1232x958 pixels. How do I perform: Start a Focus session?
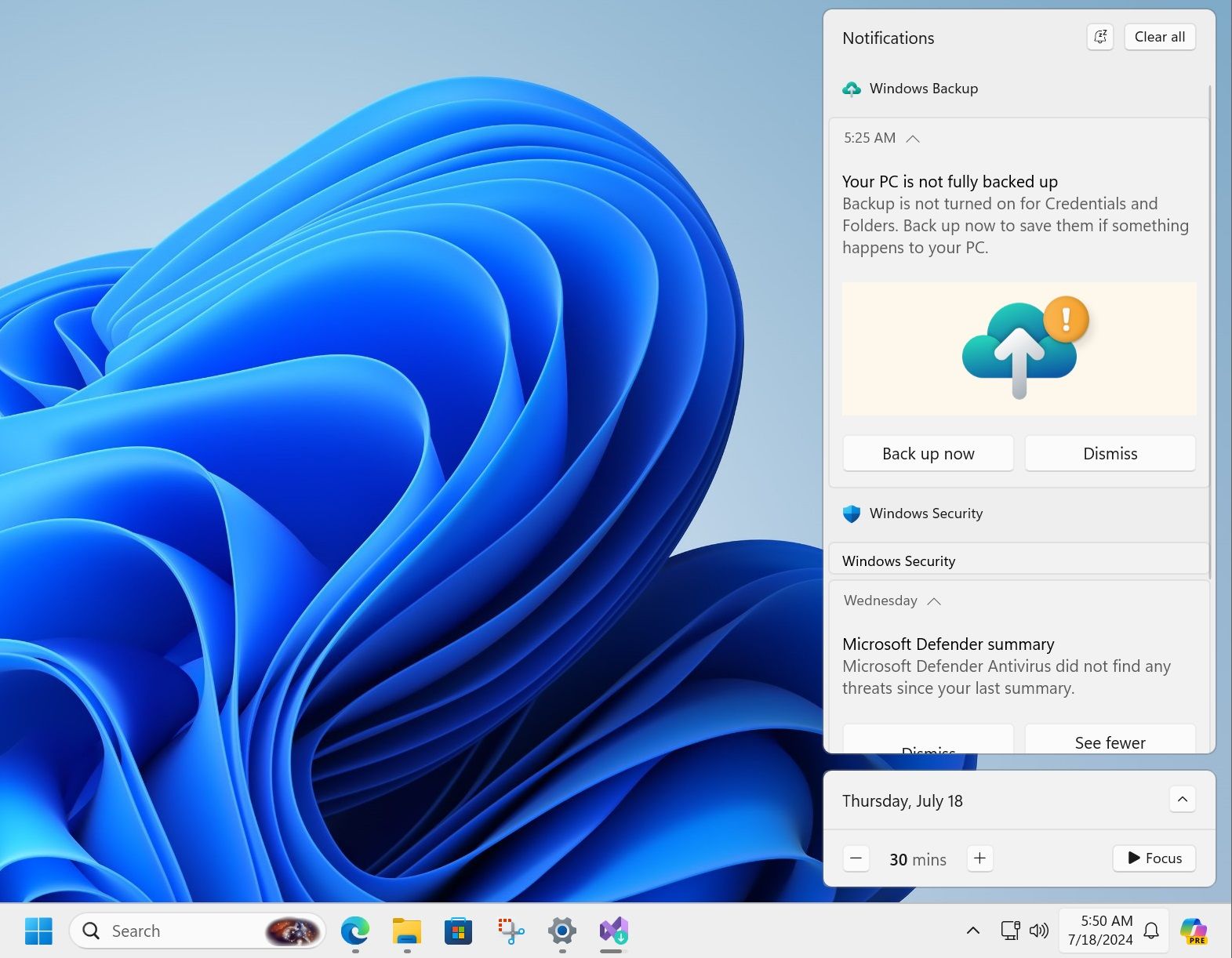tap(1154, 858)
